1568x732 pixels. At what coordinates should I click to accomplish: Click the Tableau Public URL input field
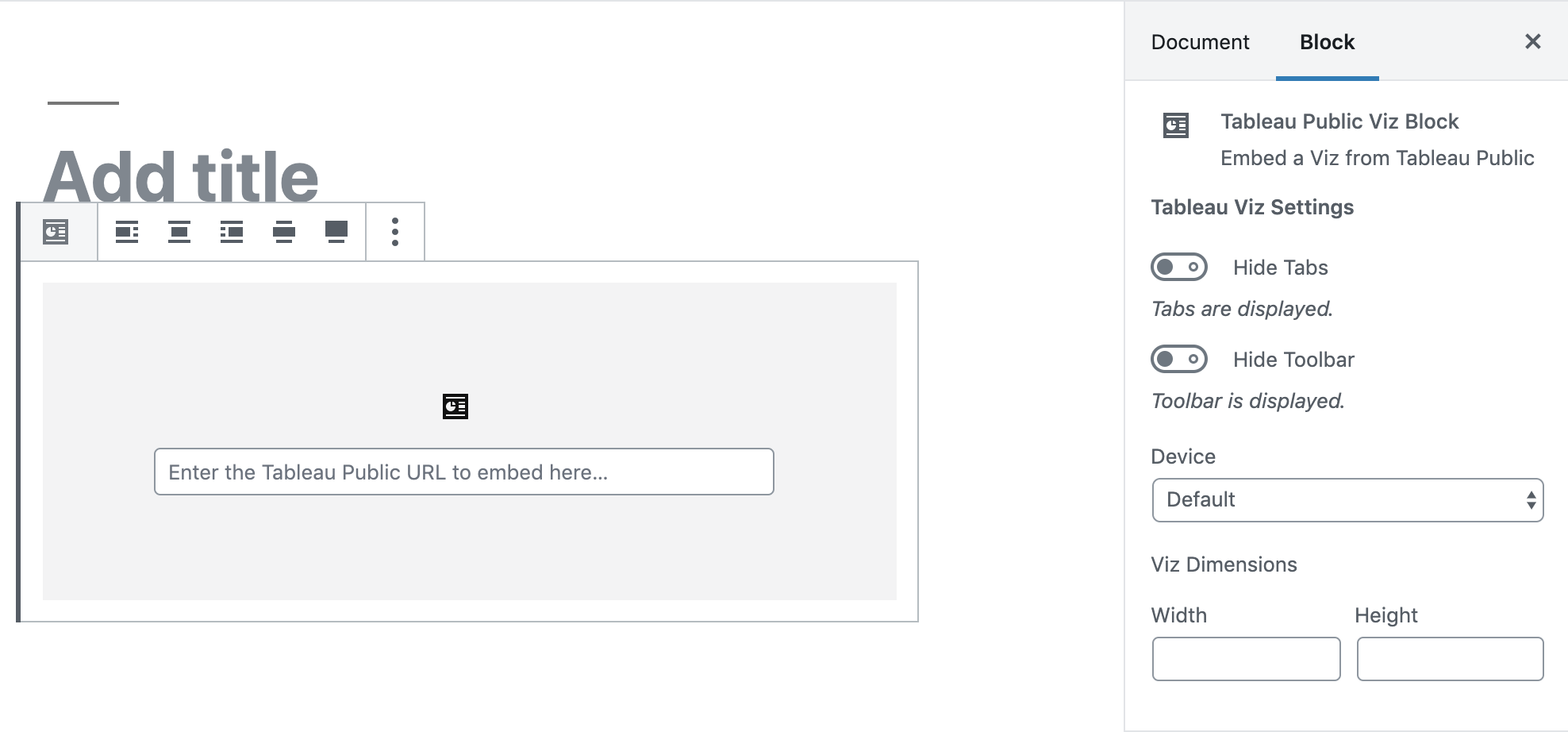pos(464,472)
